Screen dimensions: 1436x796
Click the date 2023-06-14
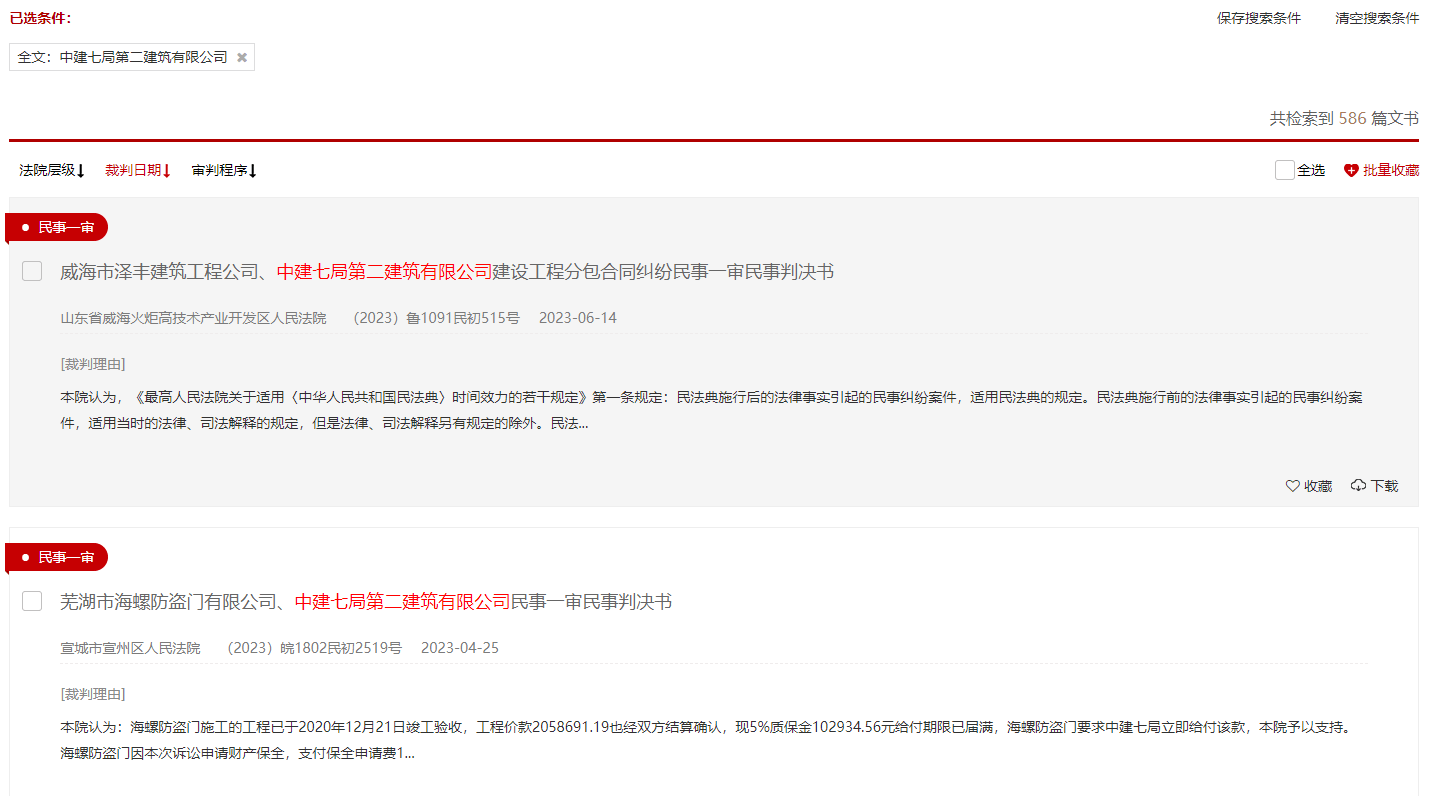pyautogui.click(x=578, y=318)
